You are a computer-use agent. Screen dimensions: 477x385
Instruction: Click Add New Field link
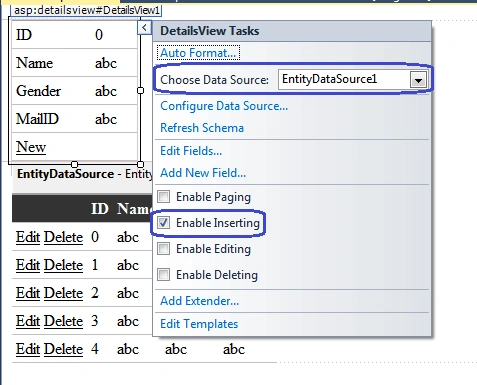(x=203, y=173)
